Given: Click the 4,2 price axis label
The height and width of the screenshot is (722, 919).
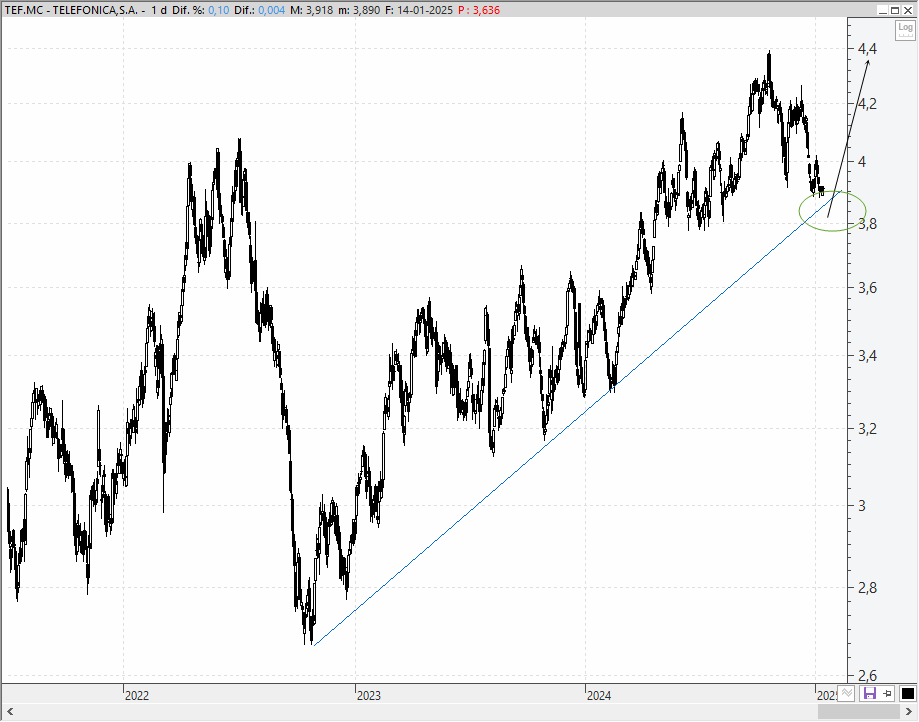Looking at the screenshot, I should point(867,104).
